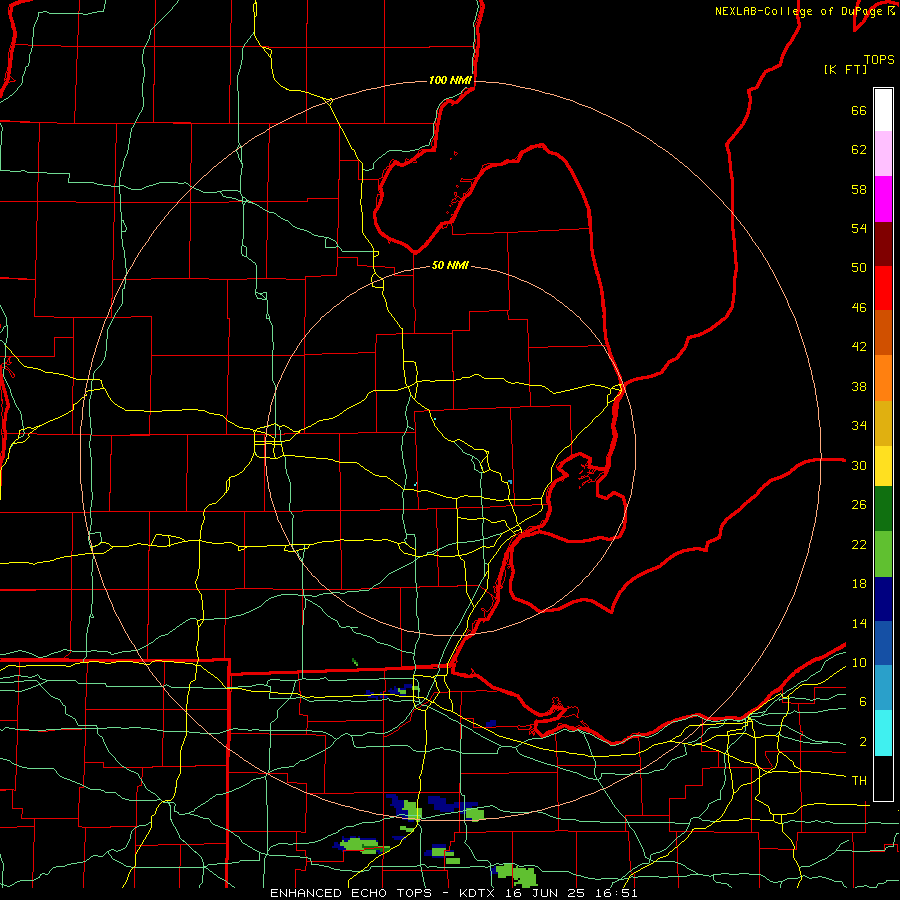
Task: Click the dark green 26 kft swatch
Action: (x=883, y=509)
